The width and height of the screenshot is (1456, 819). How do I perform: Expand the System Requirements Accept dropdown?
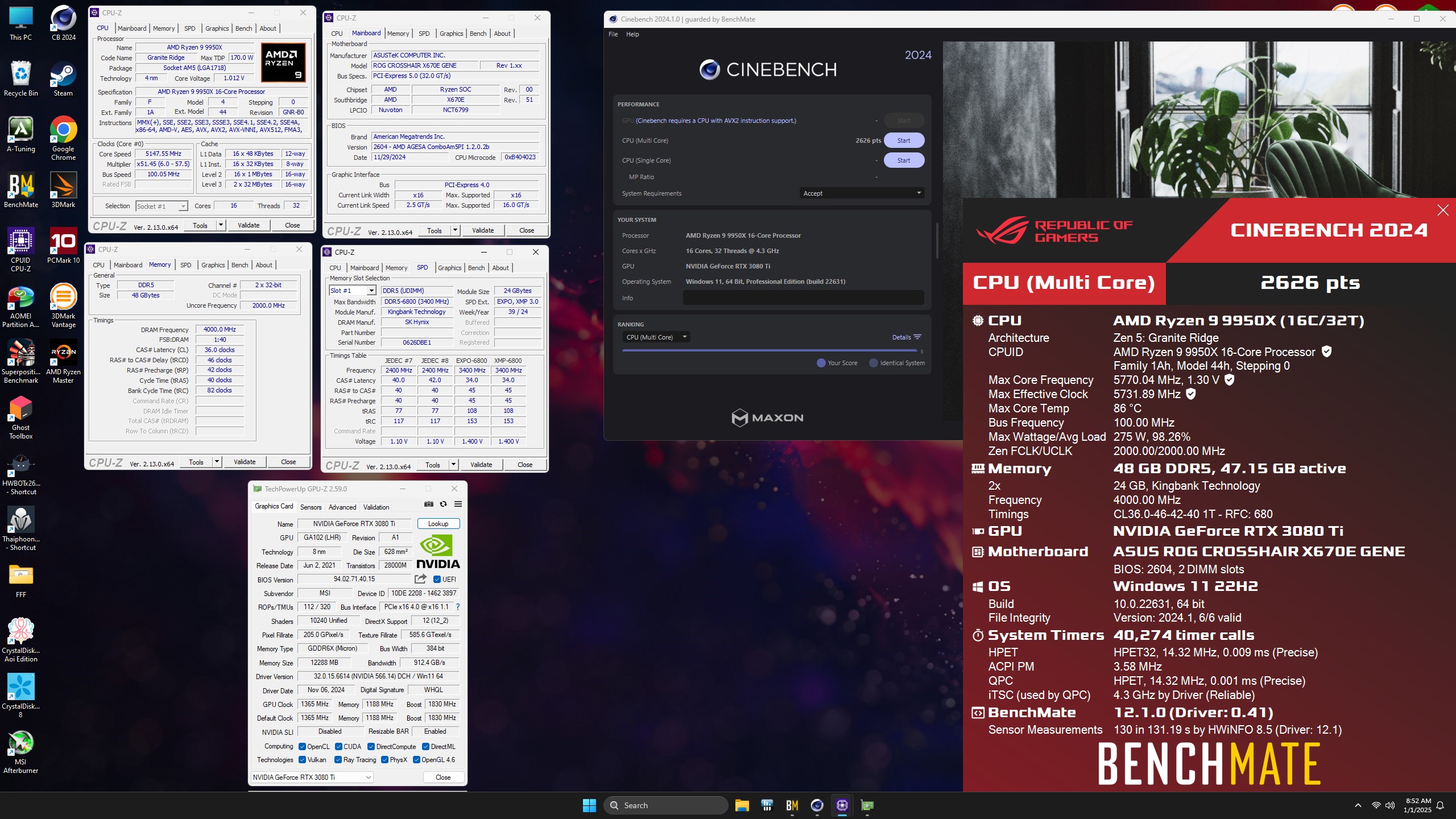click(x=861, y=193)
